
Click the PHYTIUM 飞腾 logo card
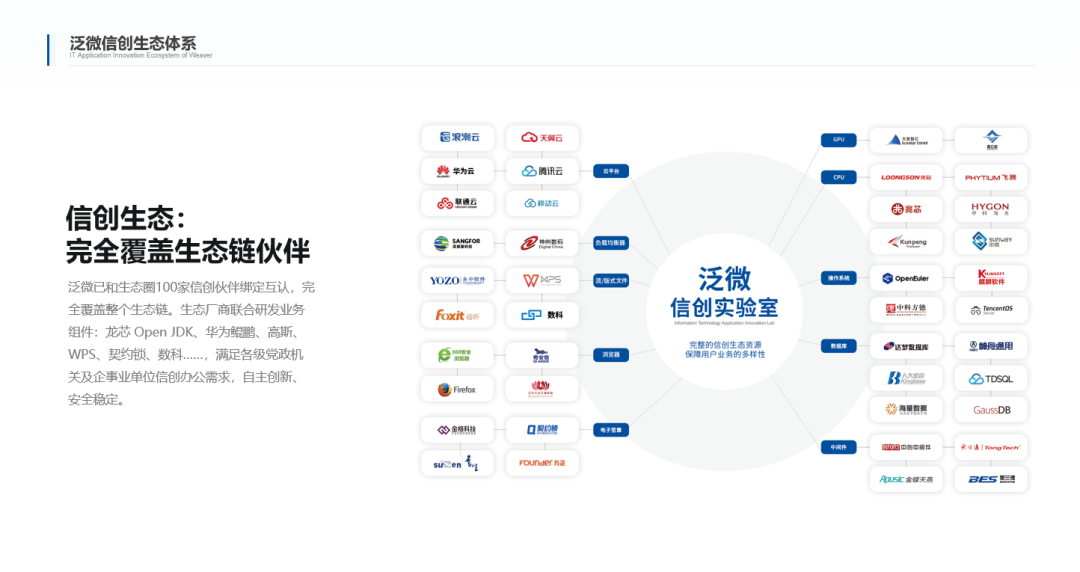click(991, 177)
